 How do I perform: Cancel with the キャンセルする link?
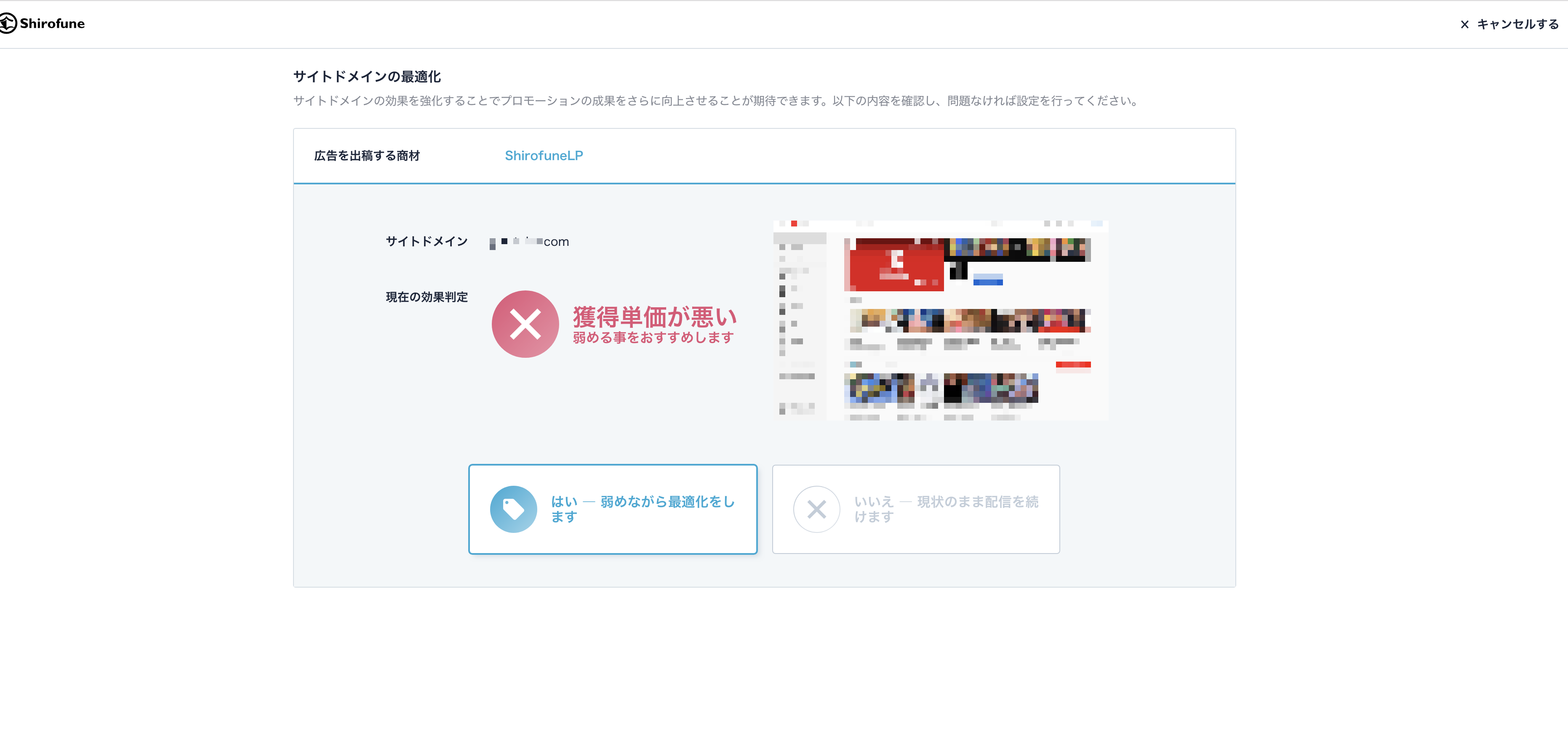coord(1509,24)
